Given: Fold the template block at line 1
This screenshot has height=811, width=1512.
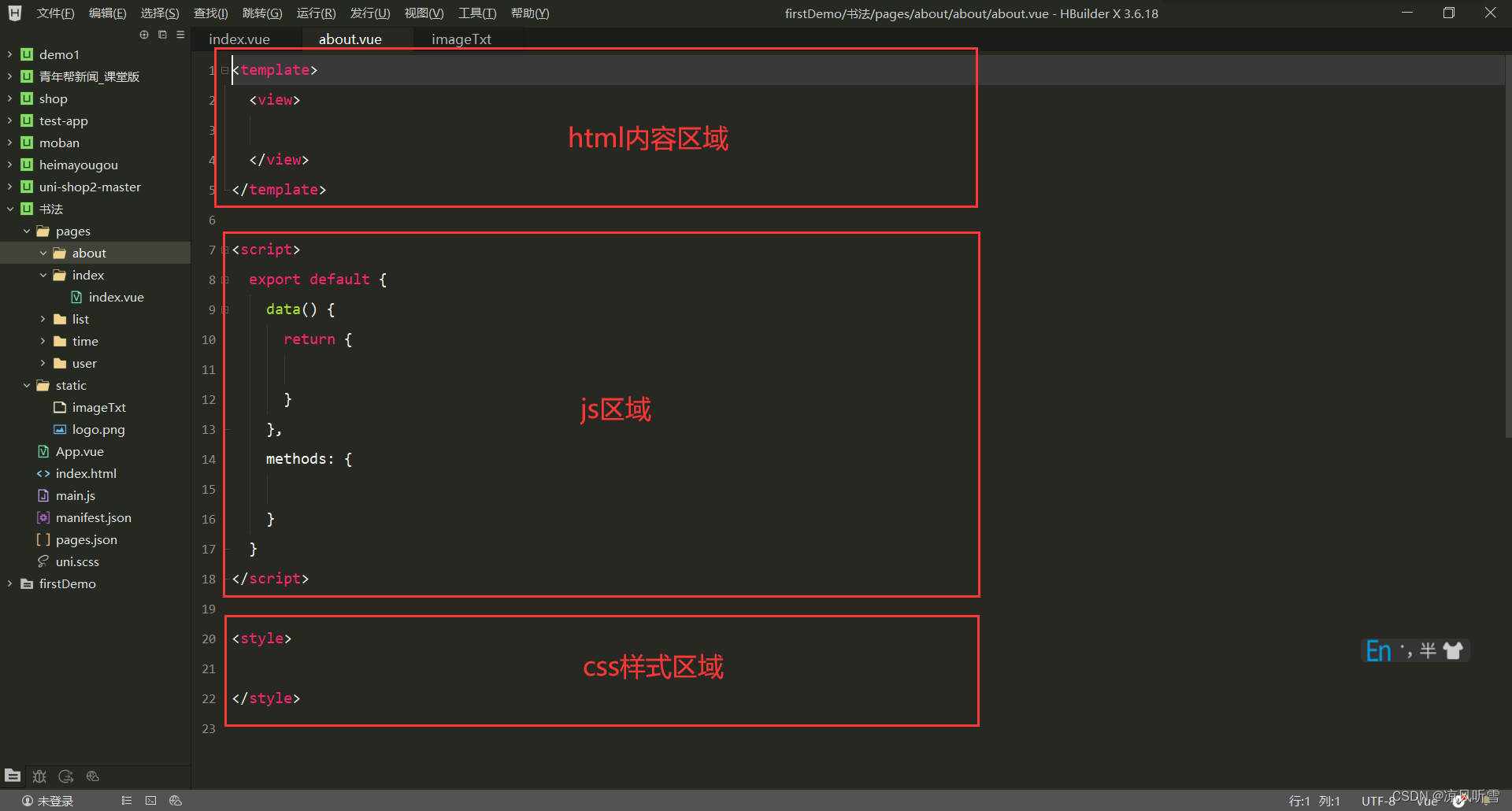Looking at the screenshot, I should [x=225, y=70].
